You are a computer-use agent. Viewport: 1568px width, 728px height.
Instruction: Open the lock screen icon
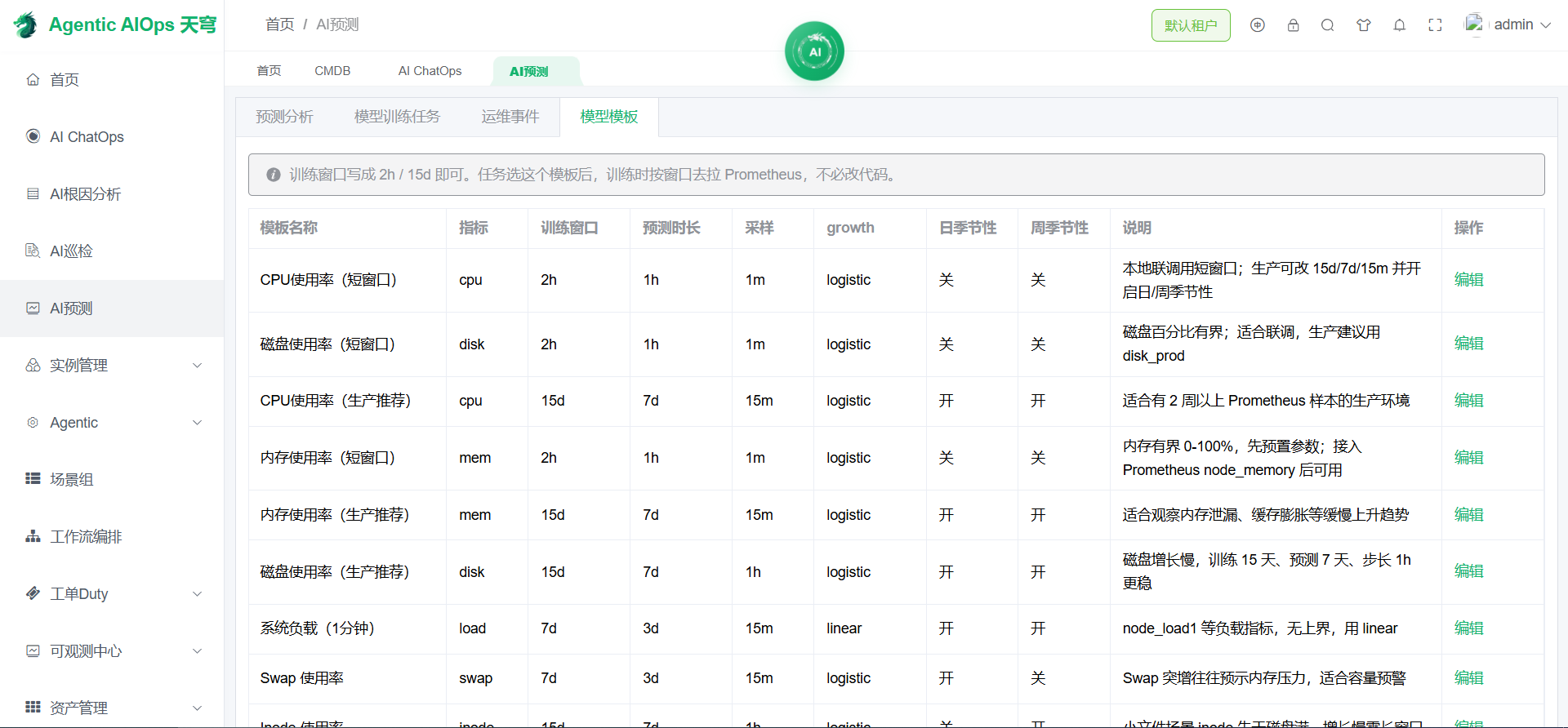(x=1293, y=25)
